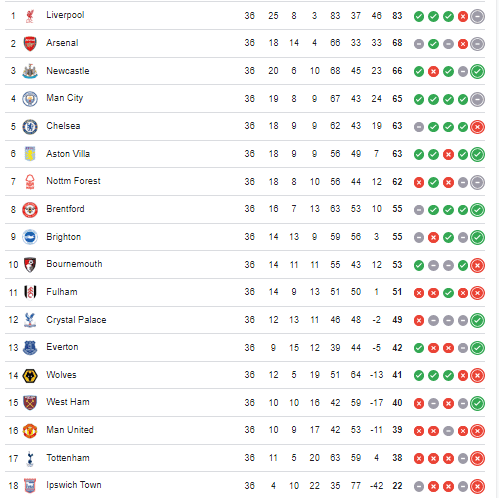Click the Liverpool club crest
This screenshot has width=499, height=498.
30,16
